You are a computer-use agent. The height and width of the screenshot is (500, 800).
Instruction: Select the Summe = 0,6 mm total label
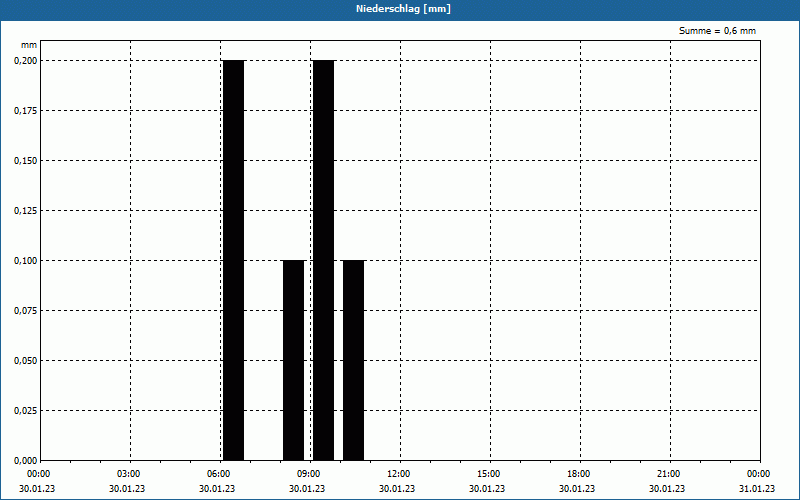(717, 31)
